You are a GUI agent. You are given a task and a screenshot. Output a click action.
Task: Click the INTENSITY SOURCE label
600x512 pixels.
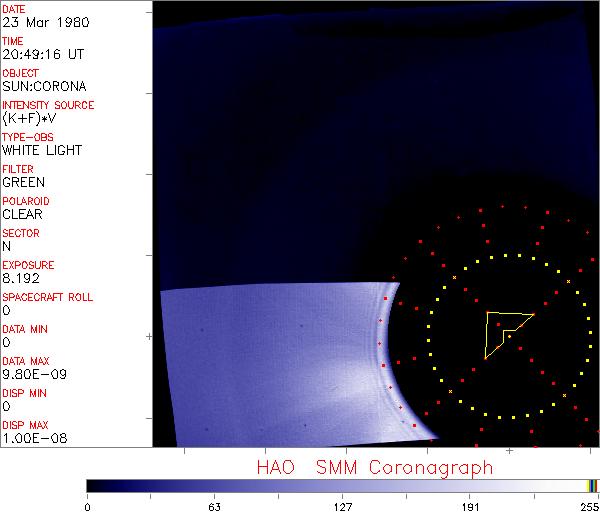pos(48,105)
